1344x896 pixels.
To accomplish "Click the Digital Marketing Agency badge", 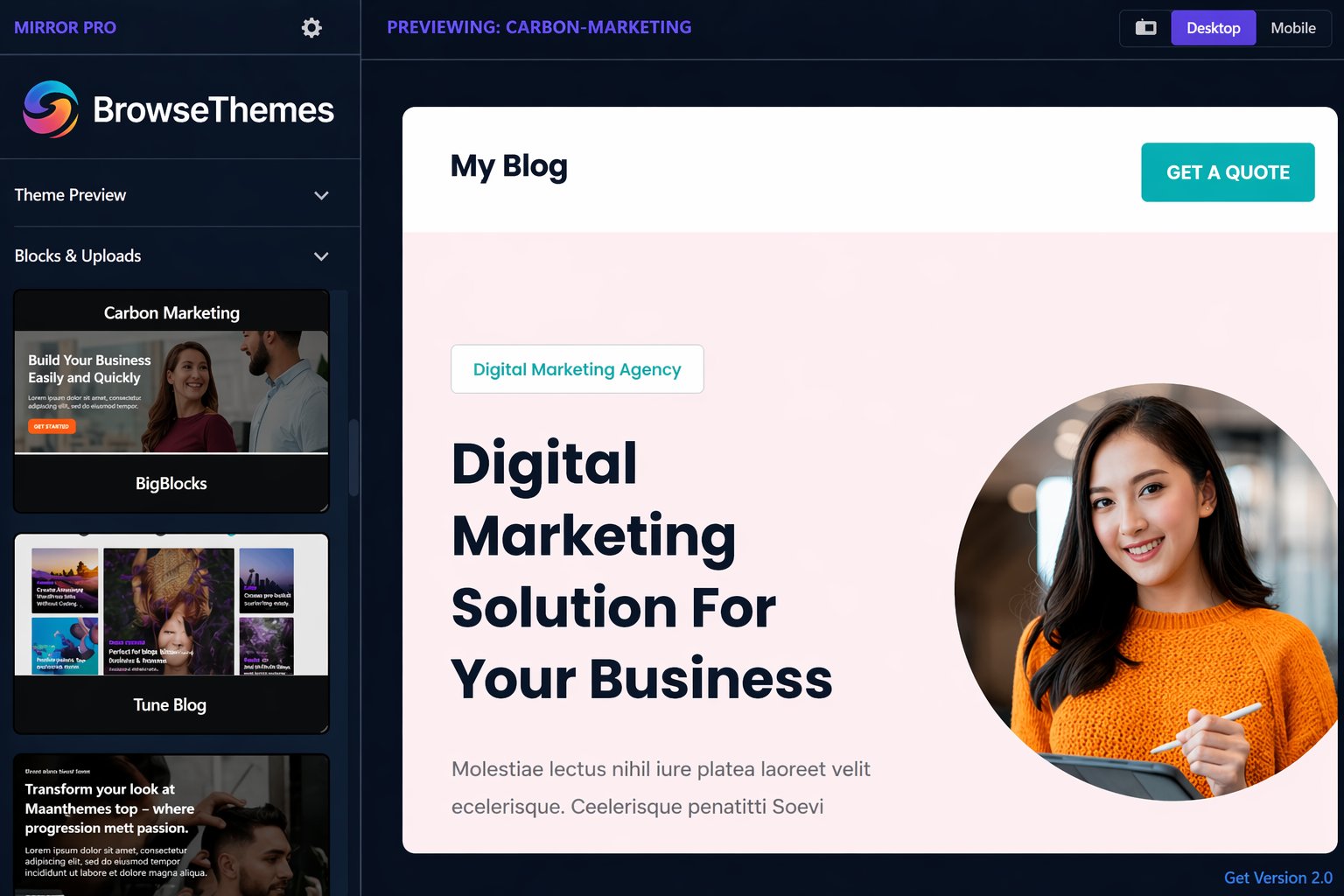I will point(577,369).
